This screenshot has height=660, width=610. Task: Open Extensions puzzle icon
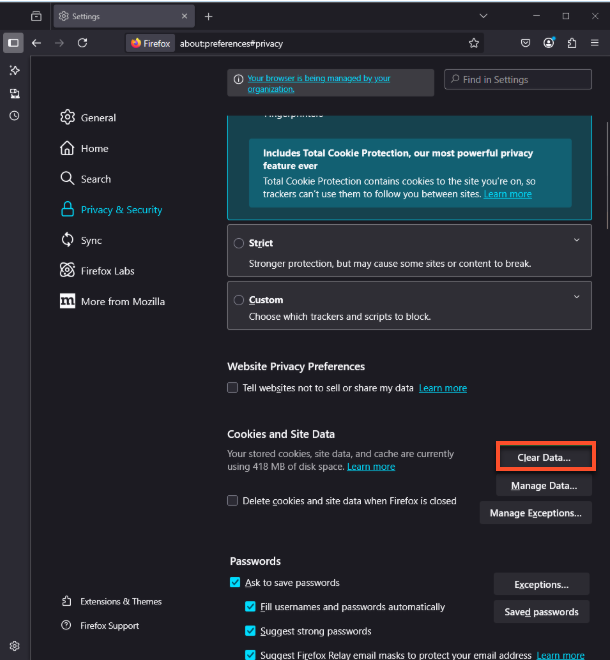coord(572,43)
